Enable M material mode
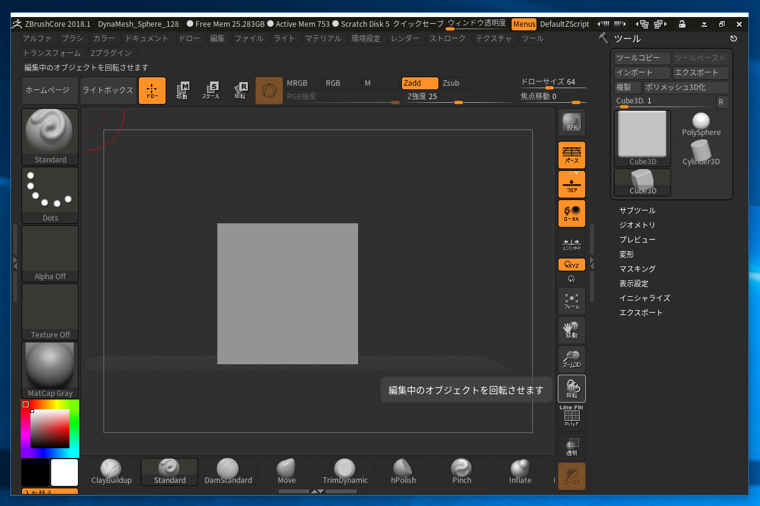 380,83
